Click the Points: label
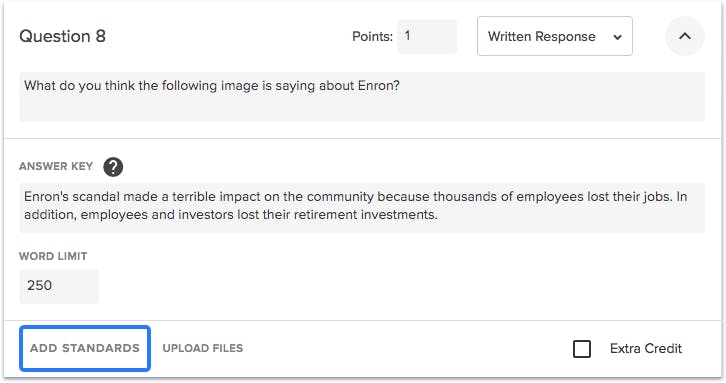The width and height of the screenshot is (726, 383). point(372,36)
